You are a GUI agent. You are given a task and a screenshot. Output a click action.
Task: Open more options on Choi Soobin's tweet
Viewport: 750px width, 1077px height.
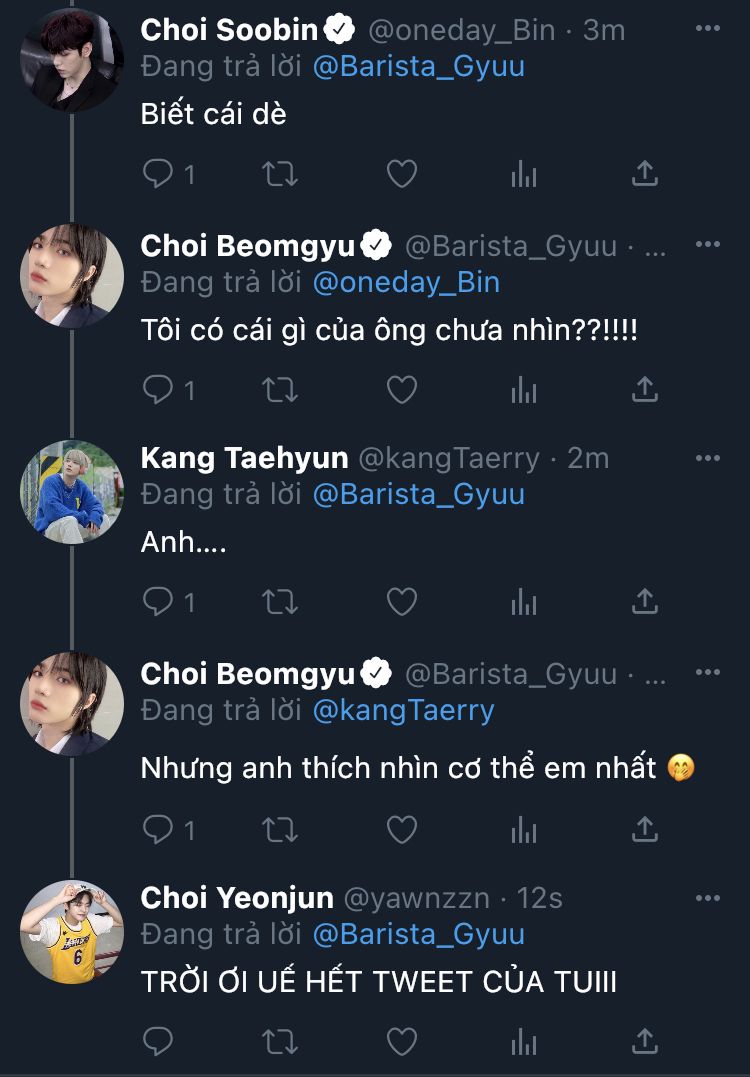[x=707, y=29]
